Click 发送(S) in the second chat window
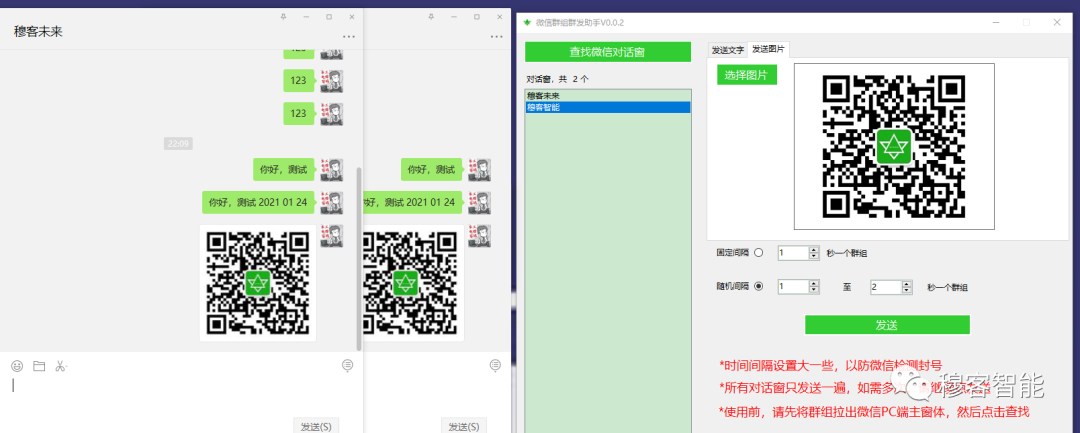 [x=464, y=425]
